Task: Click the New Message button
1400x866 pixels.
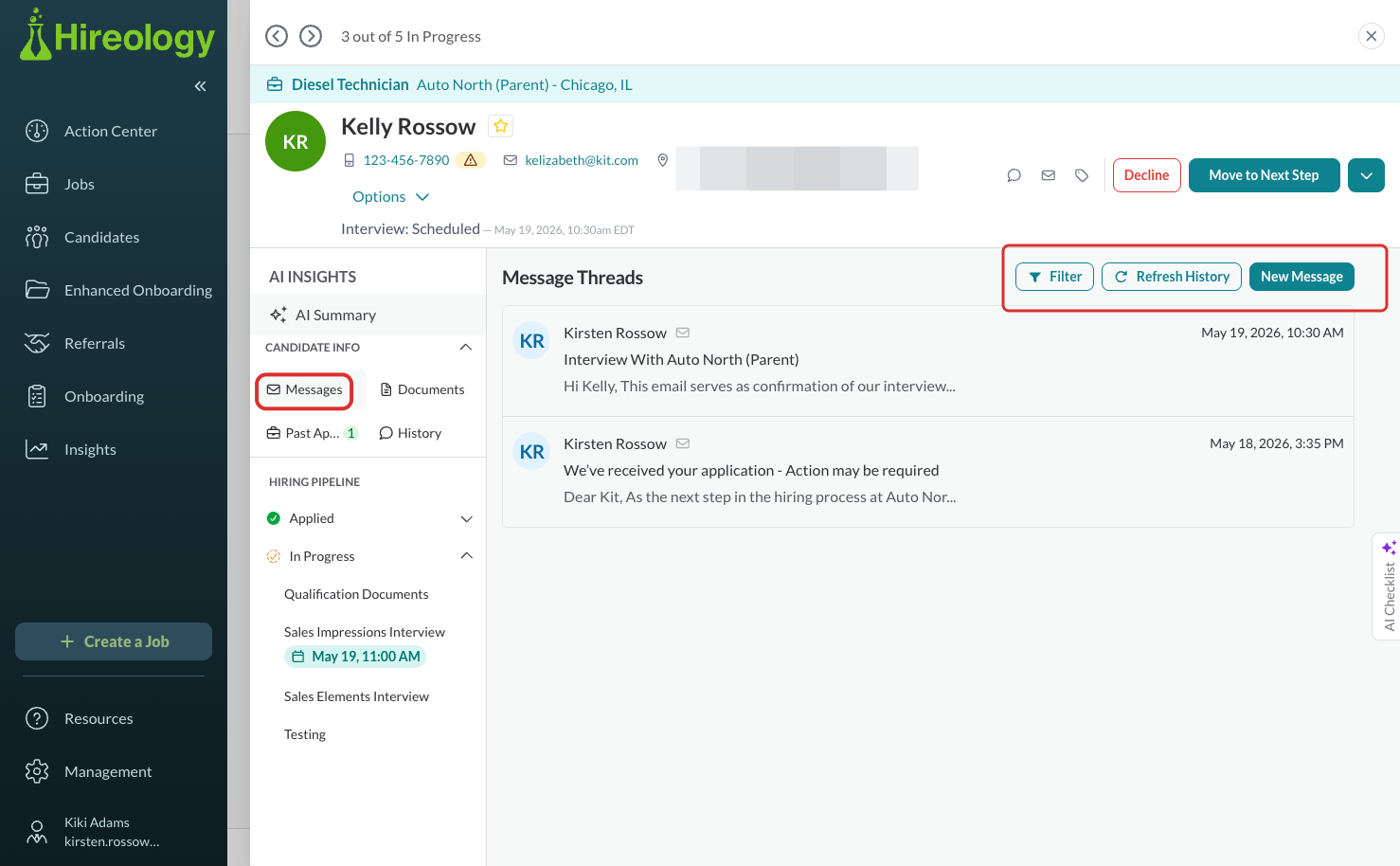Action: tap(1301, 277)
